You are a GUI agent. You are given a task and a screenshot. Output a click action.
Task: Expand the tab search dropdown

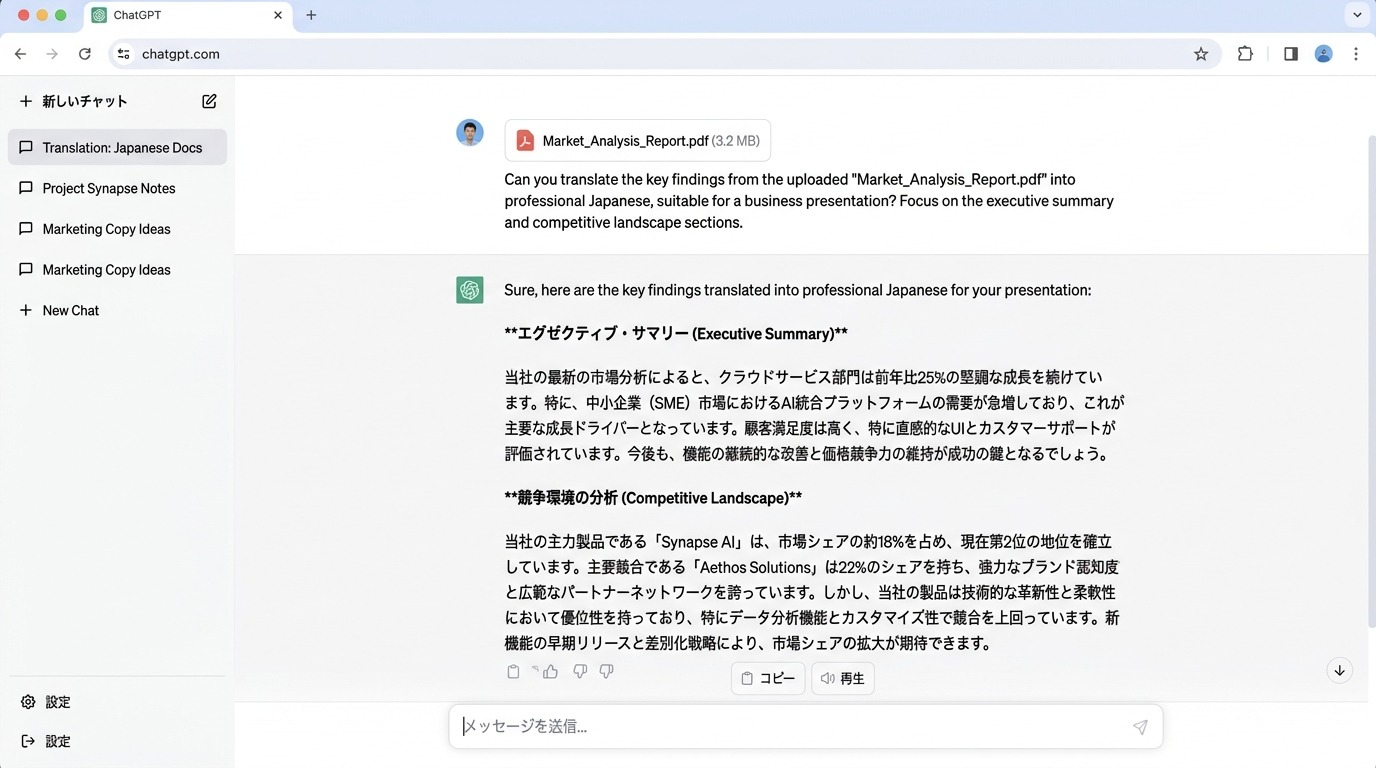[1357, 15]
